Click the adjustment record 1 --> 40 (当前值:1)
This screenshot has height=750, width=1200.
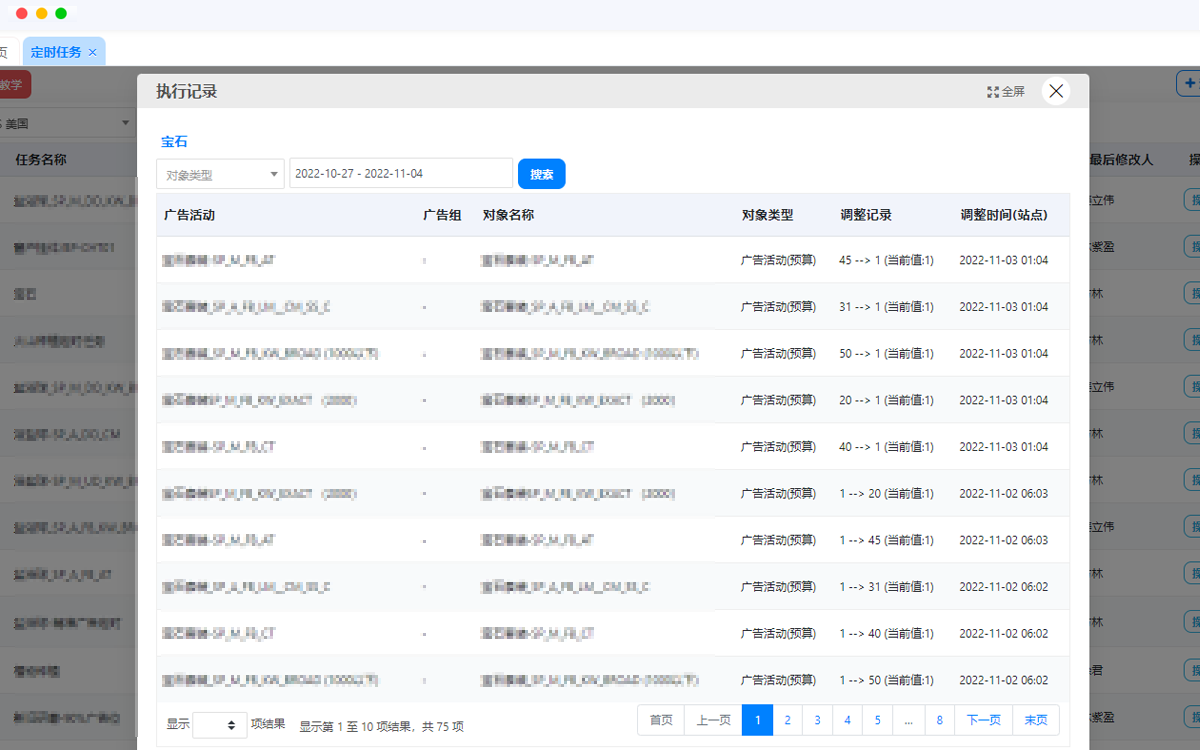(886, 634)
